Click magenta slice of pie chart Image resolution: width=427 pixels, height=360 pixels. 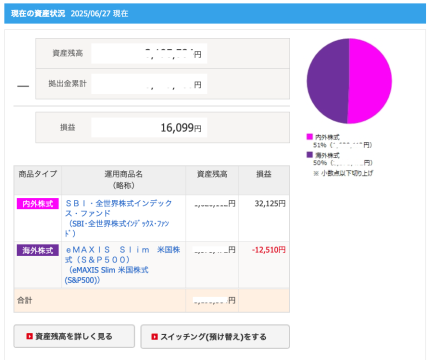click(370, 81)
